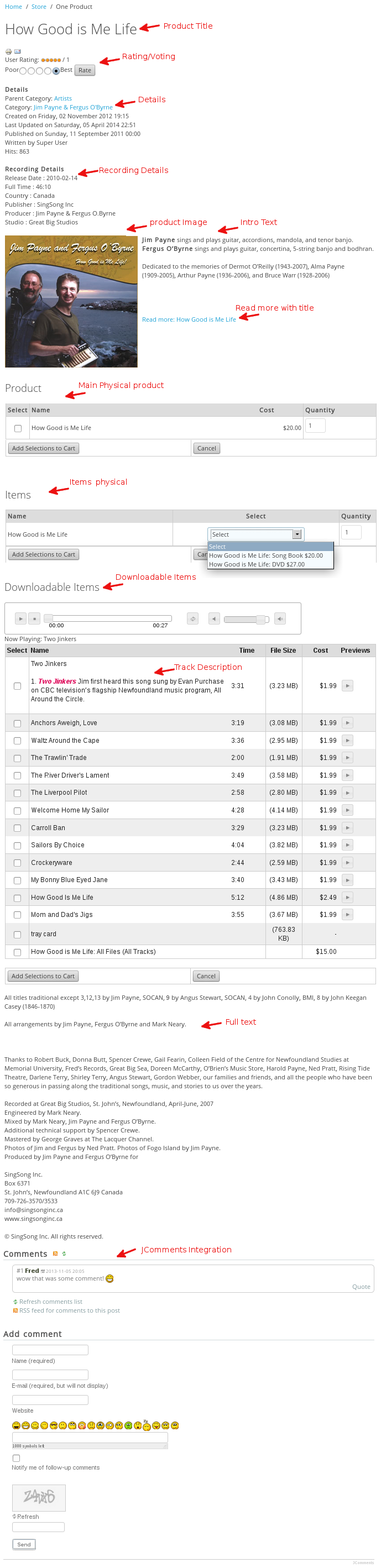The image size is (381, 1568).
Task: Click the email icon below the title
Action: tap(18, 52)
